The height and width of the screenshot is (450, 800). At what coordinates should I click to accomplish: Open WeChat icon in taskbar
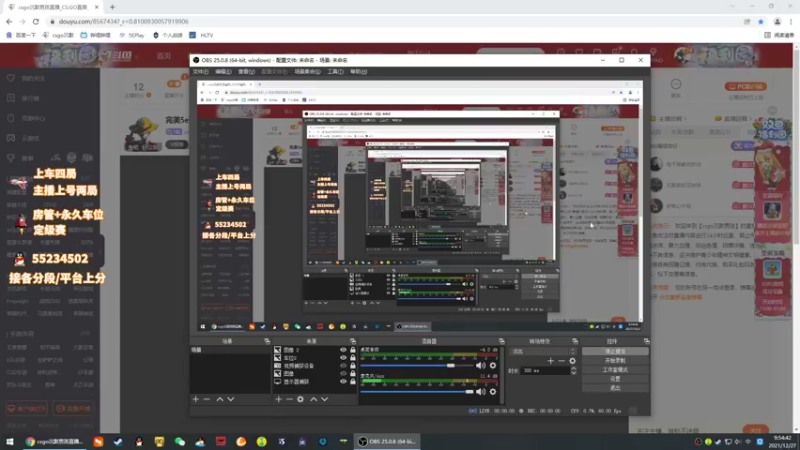tap(180, 441)
